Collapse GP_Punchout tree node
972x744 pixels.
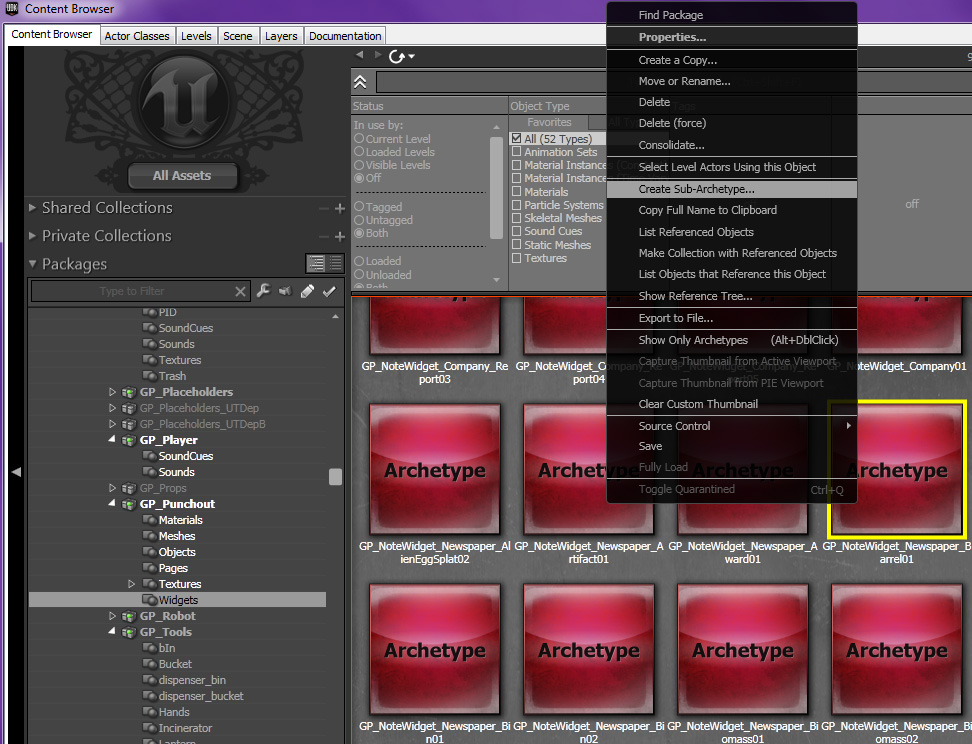tap(112, 503)
